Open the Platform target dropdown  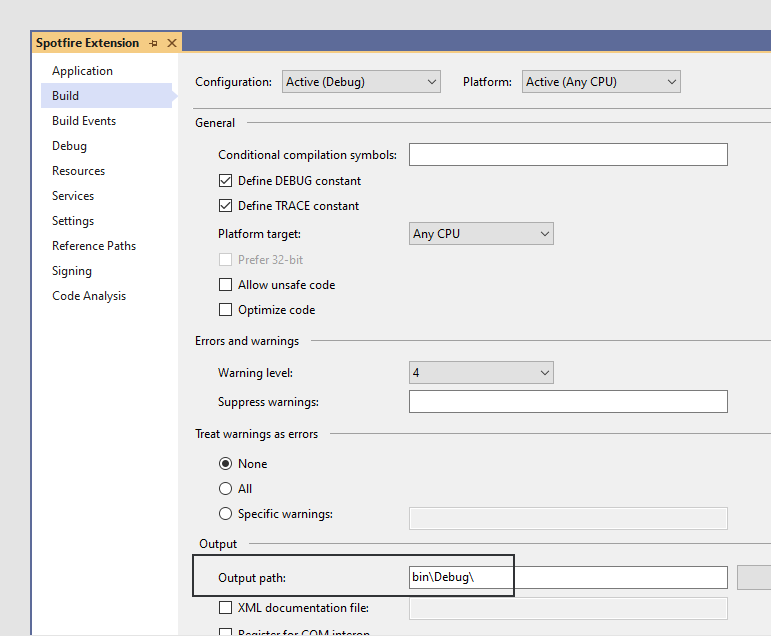click(x=481, y=234)
